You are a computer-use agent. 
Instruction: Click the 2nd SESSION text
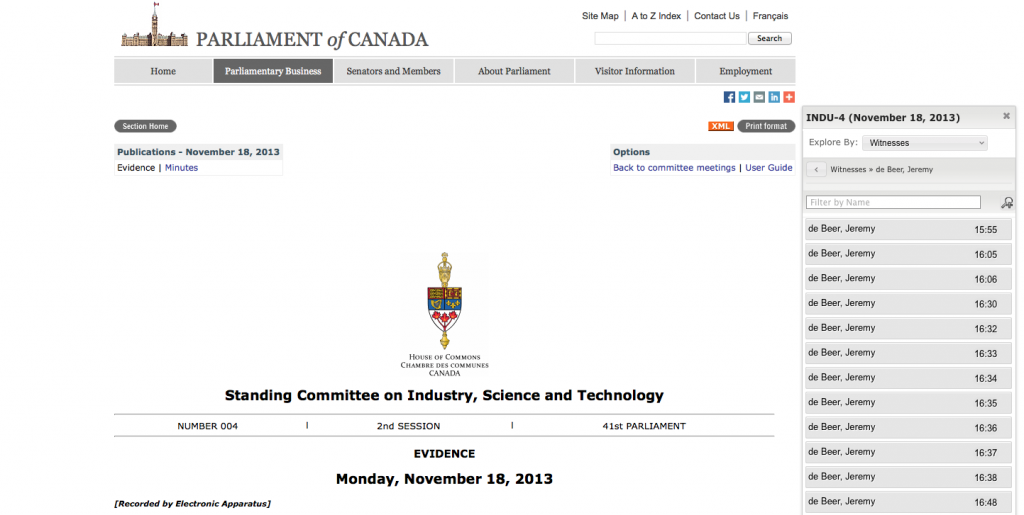tap(408, 426)
